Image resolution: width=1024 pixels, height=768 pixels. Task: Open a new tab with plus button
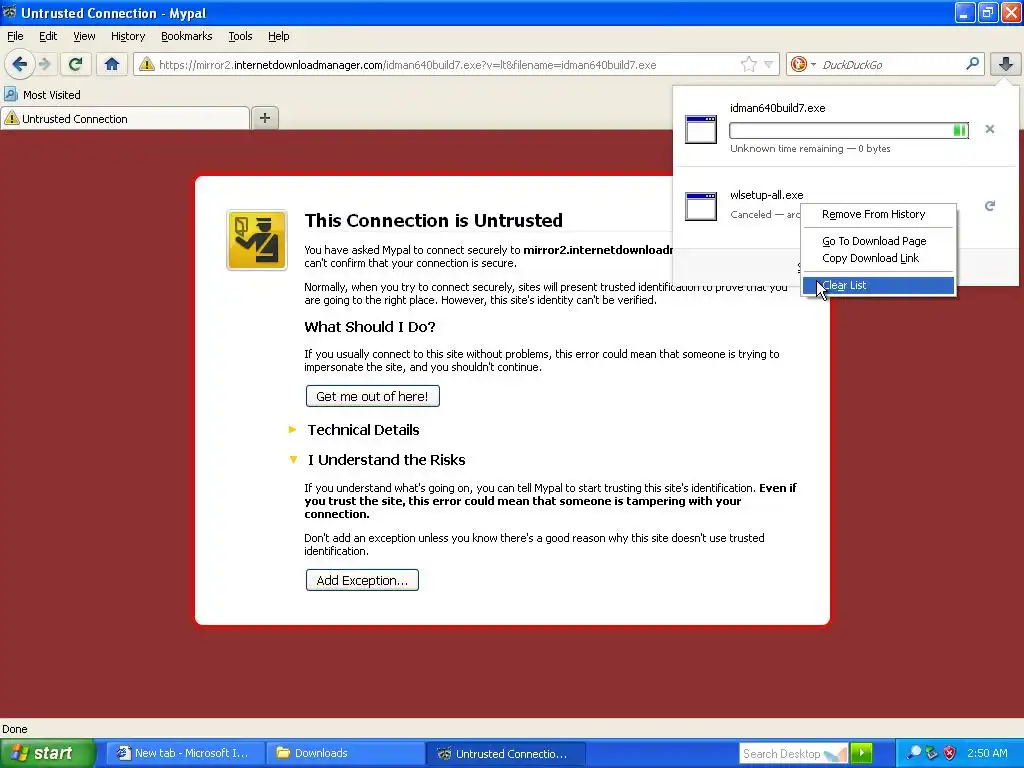[x=264, y=118]
